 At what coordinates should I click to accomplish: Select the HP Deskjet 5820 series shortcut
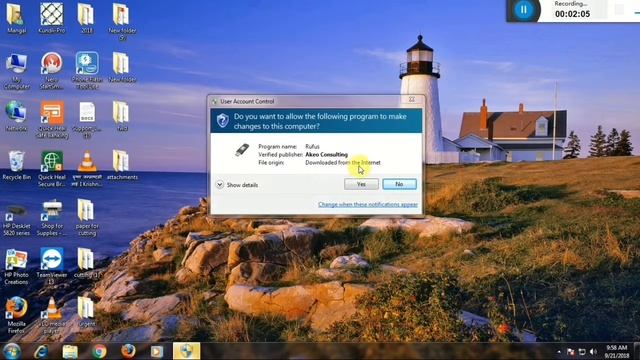[16, 220]
